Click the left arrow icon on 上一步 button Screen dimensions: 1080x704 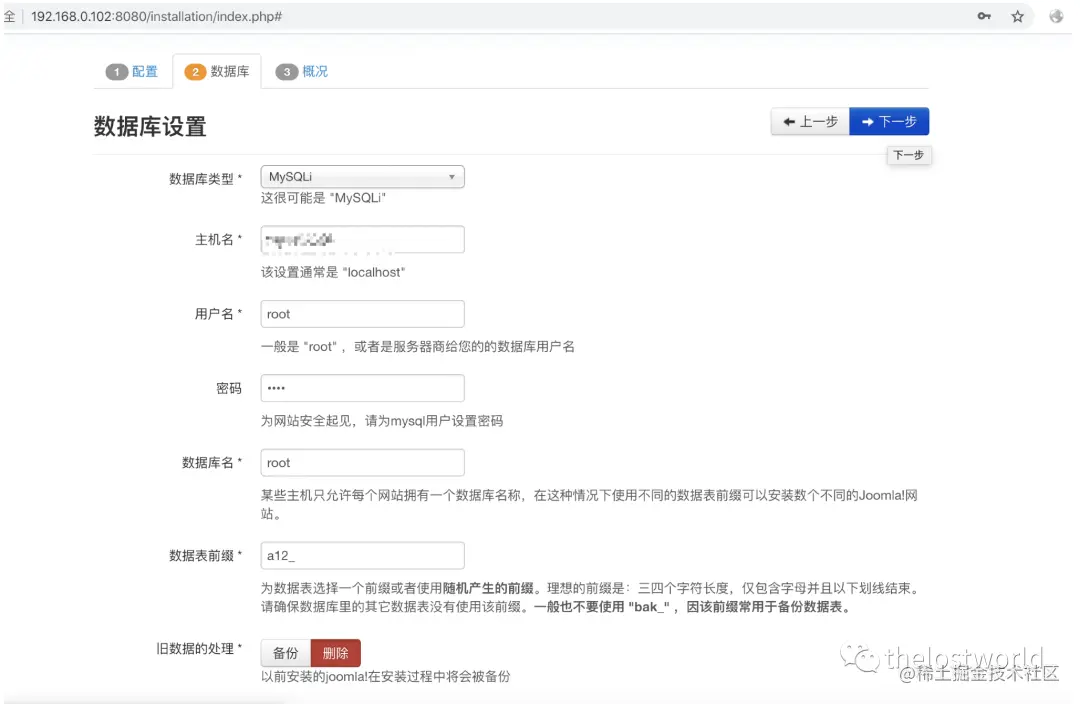(x=790, y=121)
